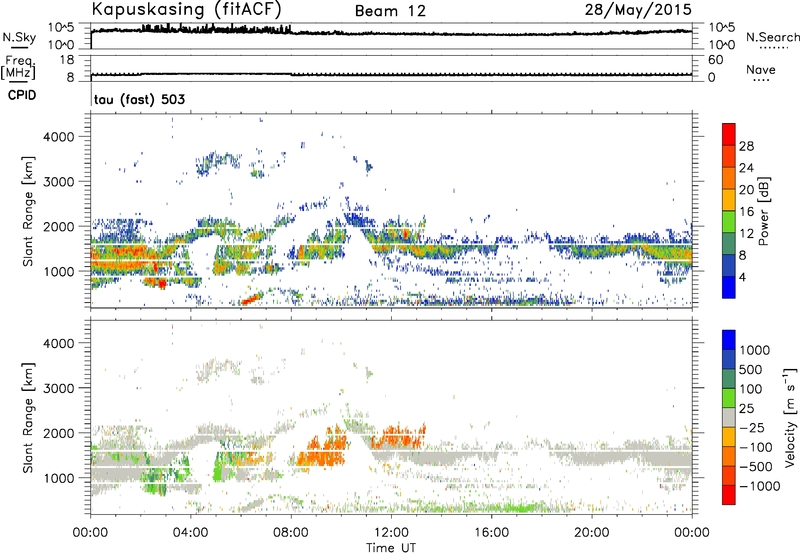Click the gray segment of the velocity colorbar

[729, 417]
